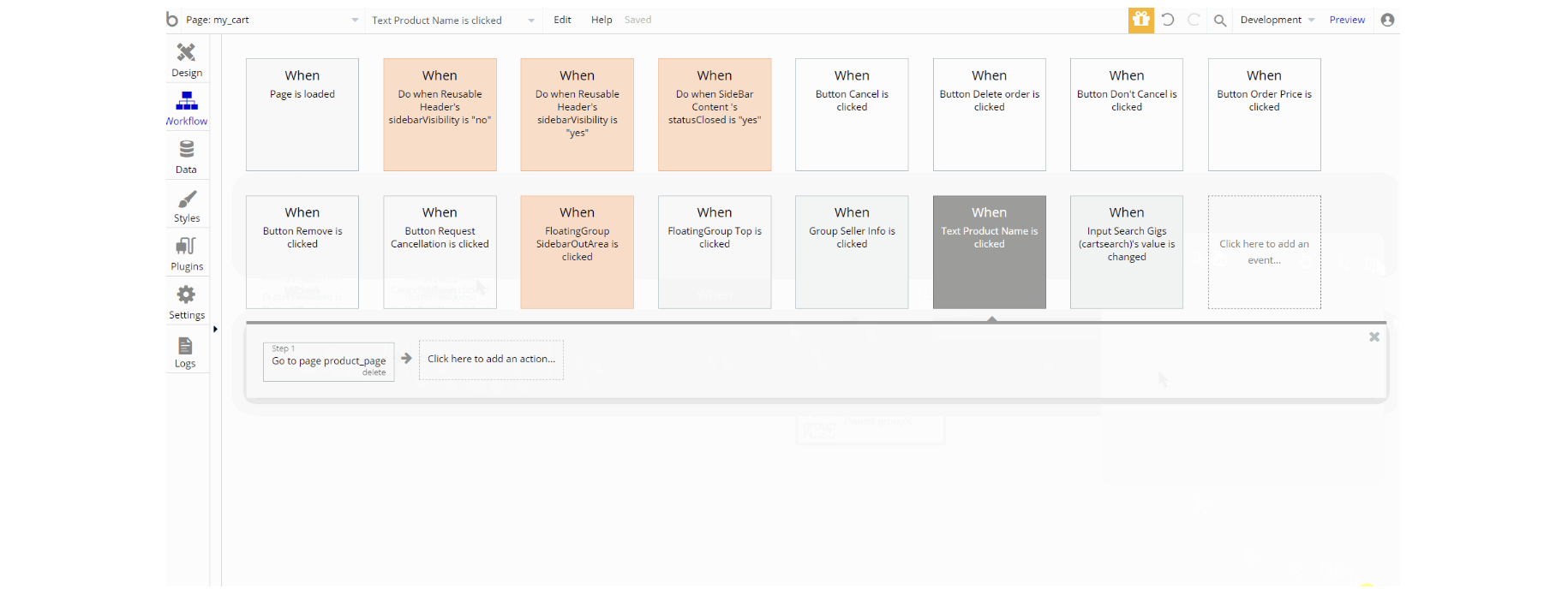Open the Styles tab icon

click(186, 199)
